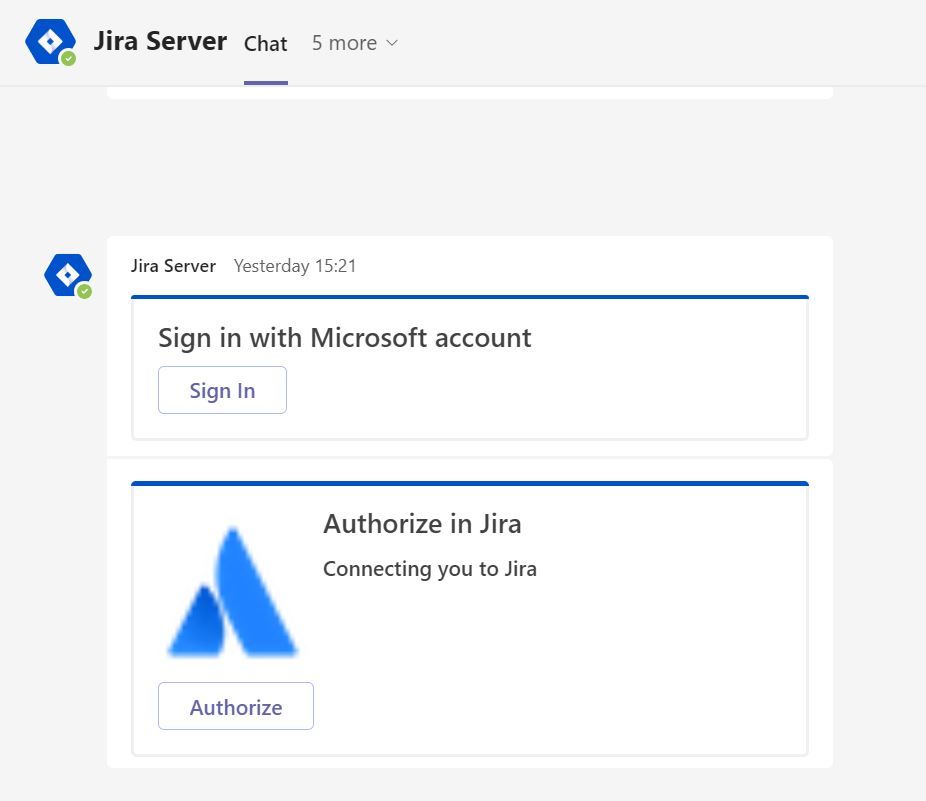Click blue top border of Sign in card

point(470,297)
